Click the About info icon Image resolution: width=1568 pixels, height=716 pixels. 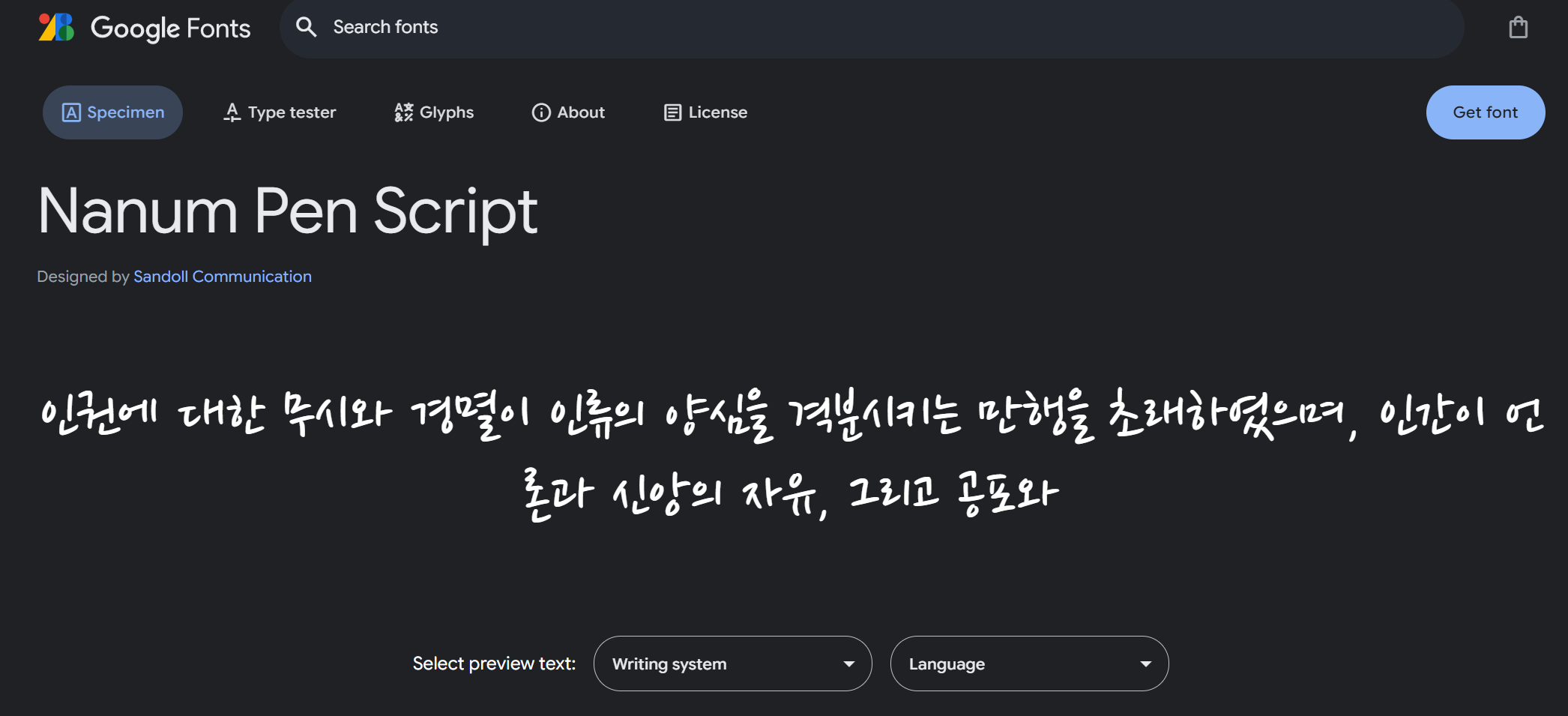541,112
